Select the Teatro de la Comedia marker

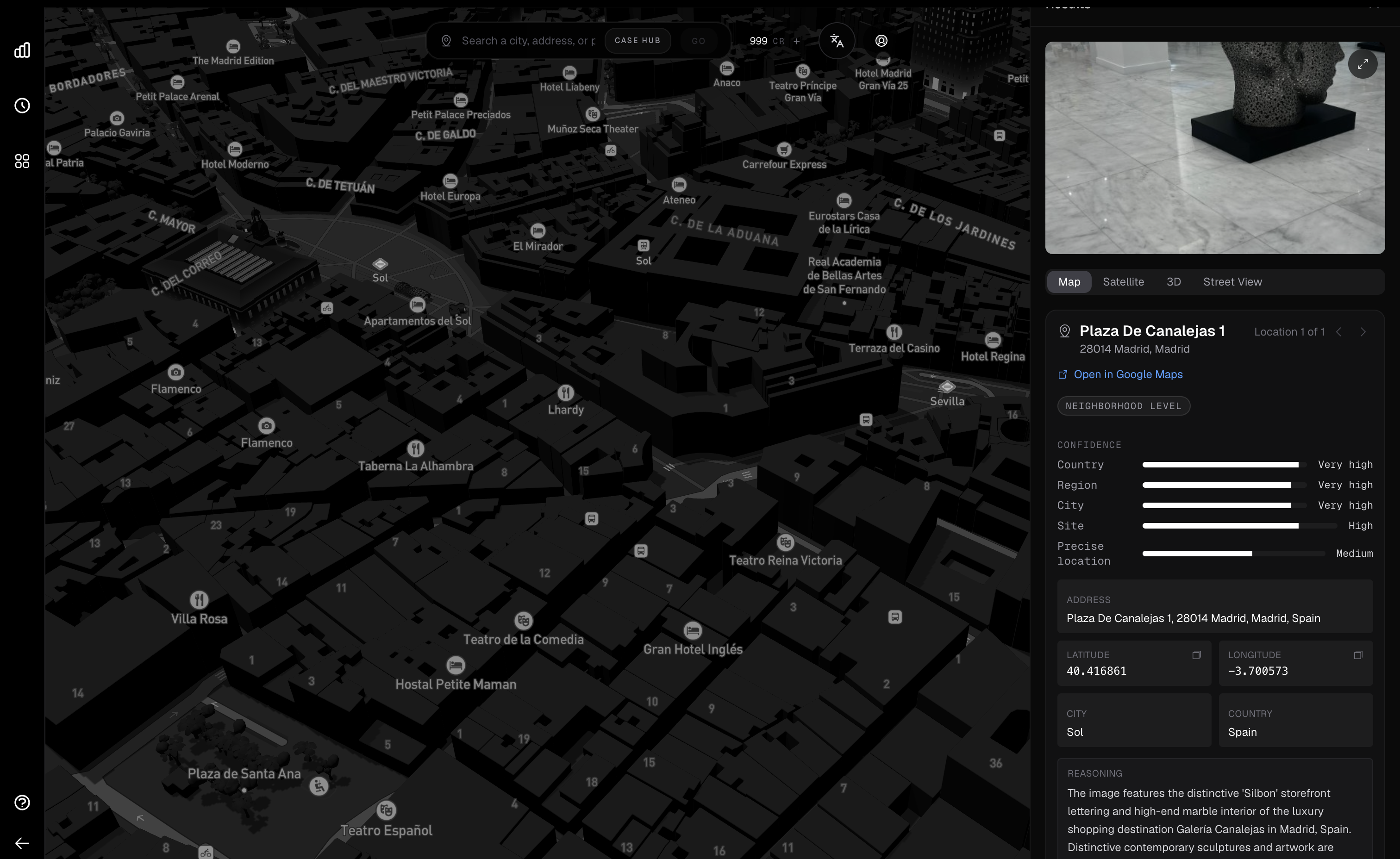point(523,620)
